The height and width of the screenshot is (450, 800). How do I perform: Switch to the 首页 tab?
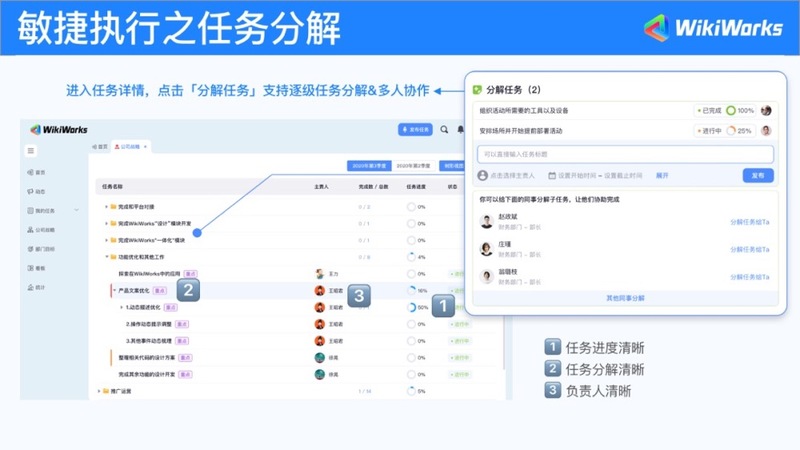point(100,147)
